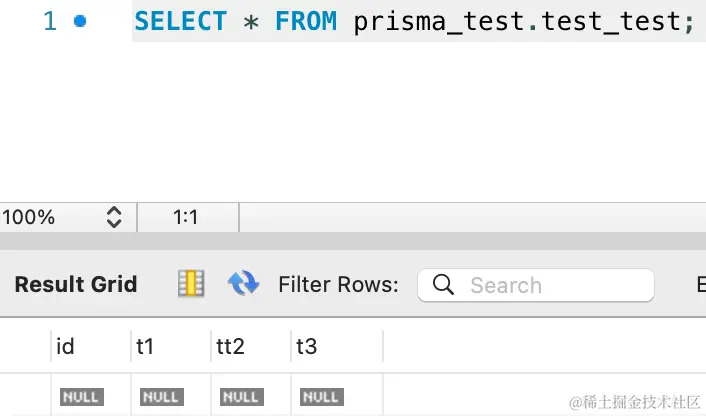706x416 pixels.
Task: Click the NULL cell under t1
Action: click(162, 397)
